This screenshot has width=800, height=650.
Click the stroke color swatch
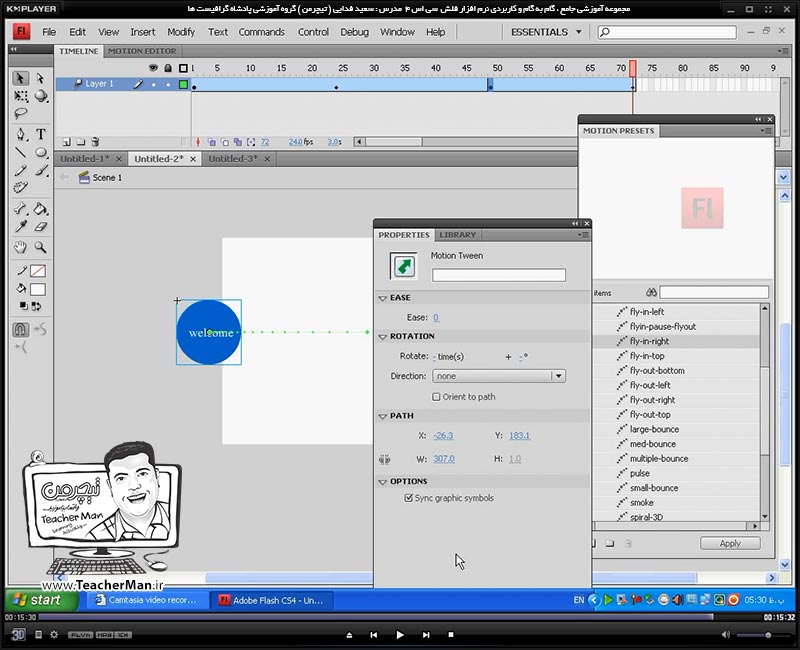[38, 271]
